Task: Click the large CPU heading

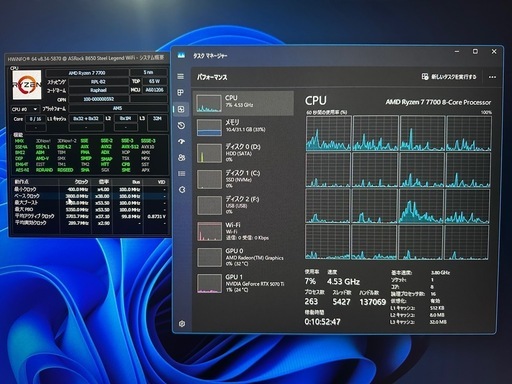Action: tap(316, 101)
